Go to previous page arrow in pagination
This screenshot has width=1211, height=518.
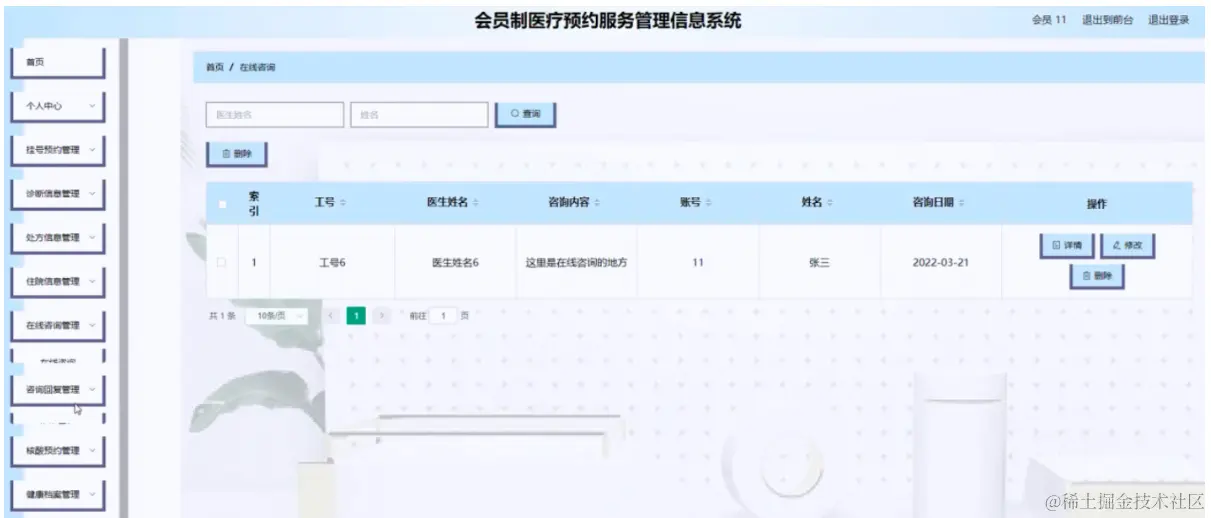(x=331, y=315)
